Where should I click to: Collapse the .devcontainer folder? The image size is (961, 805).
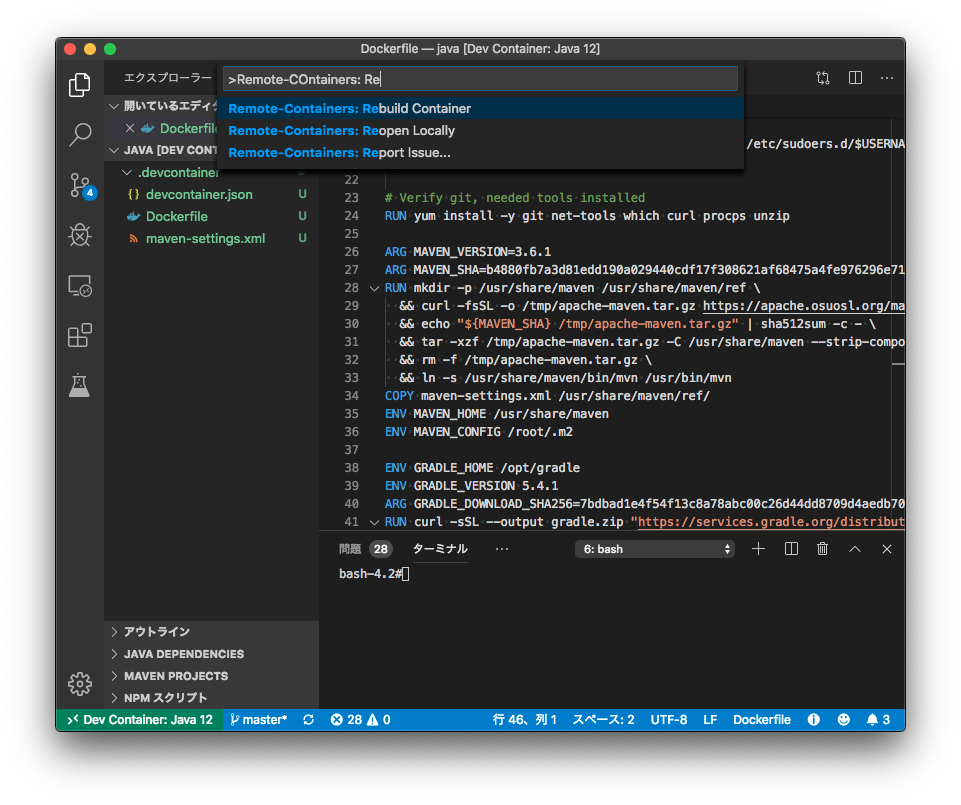(127, 172)
